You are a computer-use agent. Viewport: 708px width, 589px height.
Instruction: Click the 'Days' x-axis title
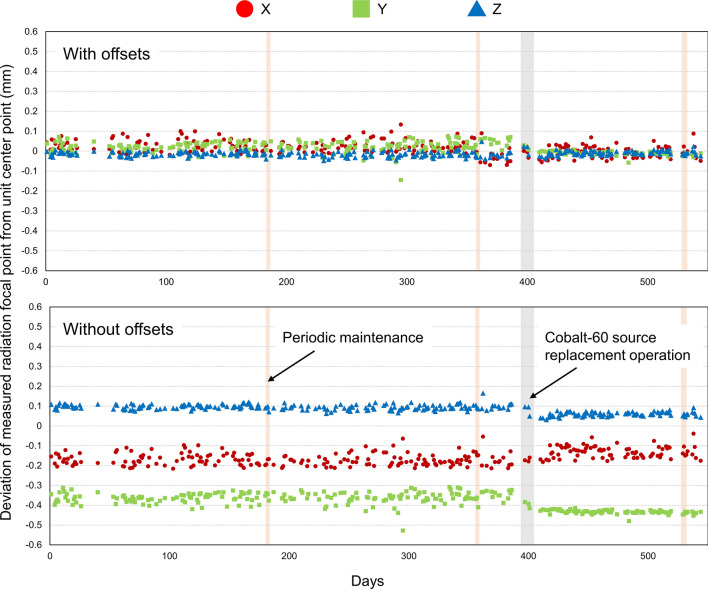368,581
